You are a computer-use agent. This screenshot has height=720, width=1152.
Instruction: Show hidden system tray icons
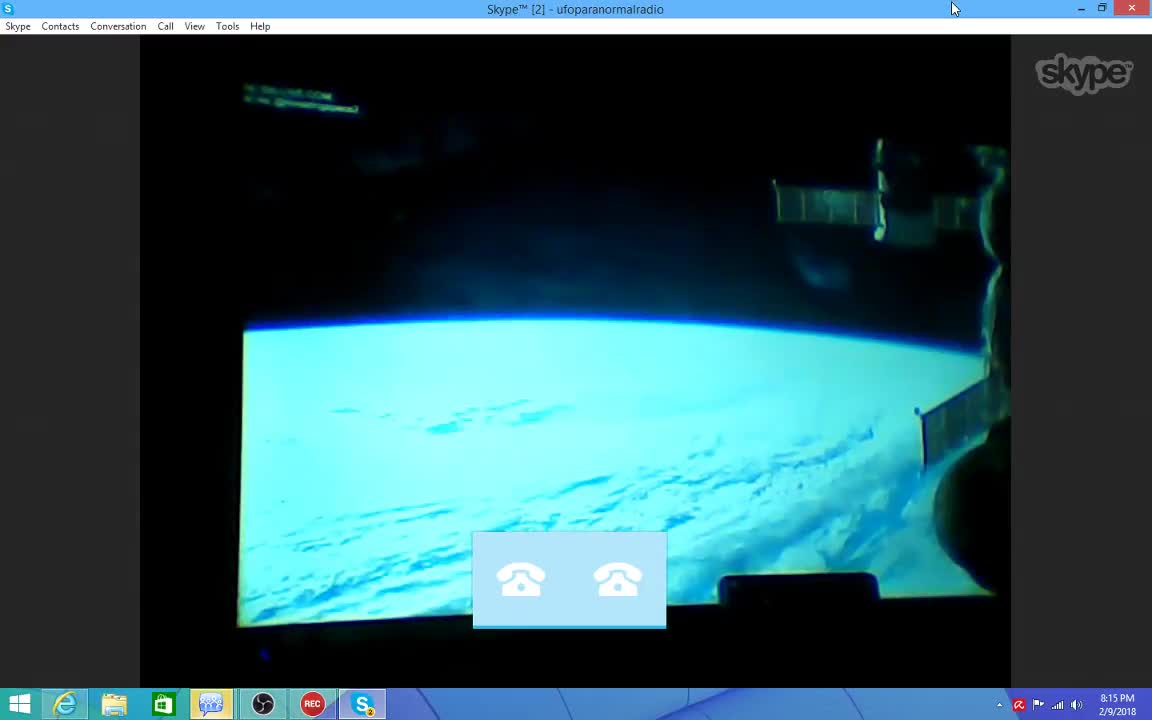pyautogui.click(x=999, y=705)
